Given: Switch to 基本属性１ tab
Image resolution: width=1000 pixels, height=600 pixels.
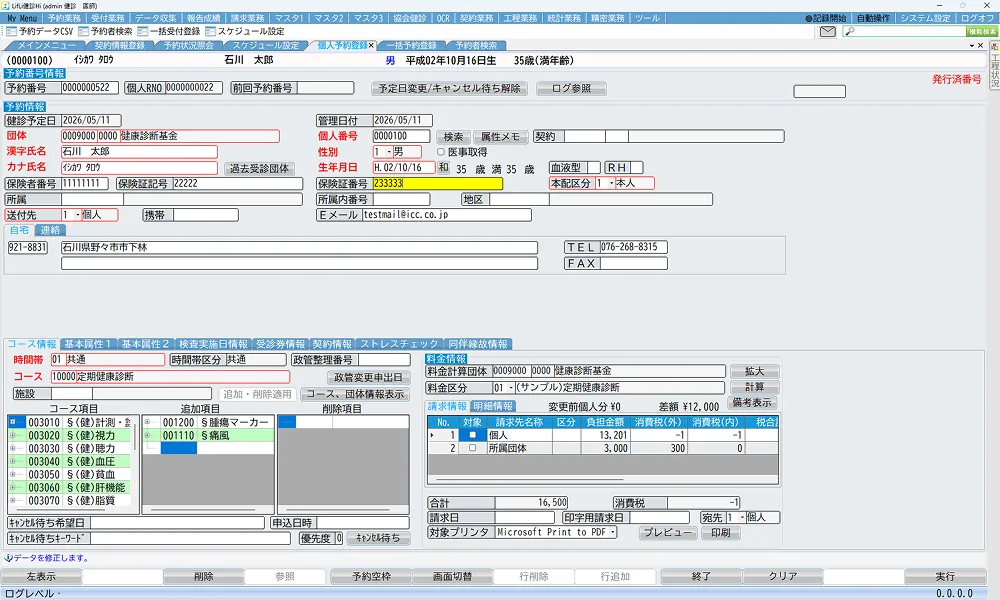Looking at the screenshot, I should pos(88,344).
